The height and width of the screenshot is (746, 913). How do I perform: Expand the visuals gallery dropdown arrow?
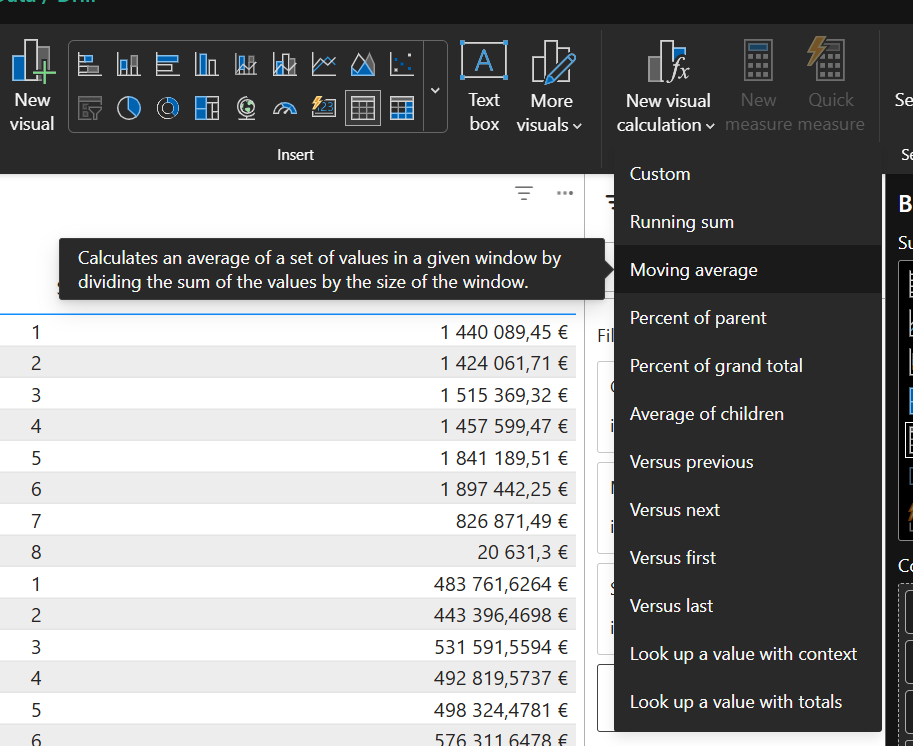435,90
